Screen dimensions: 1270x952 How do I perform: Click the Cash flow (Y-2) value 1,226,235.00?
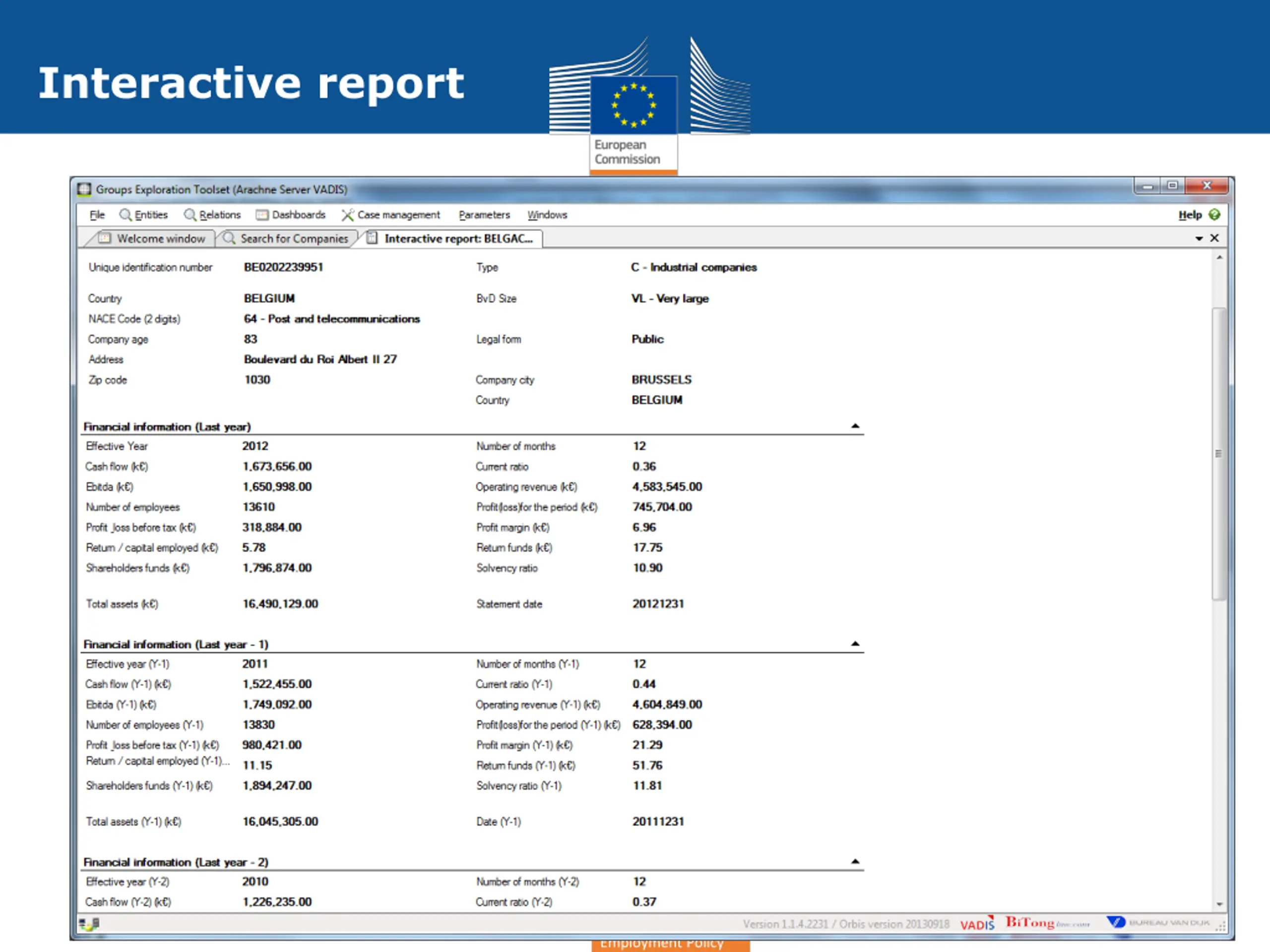[x=277, y=901]
